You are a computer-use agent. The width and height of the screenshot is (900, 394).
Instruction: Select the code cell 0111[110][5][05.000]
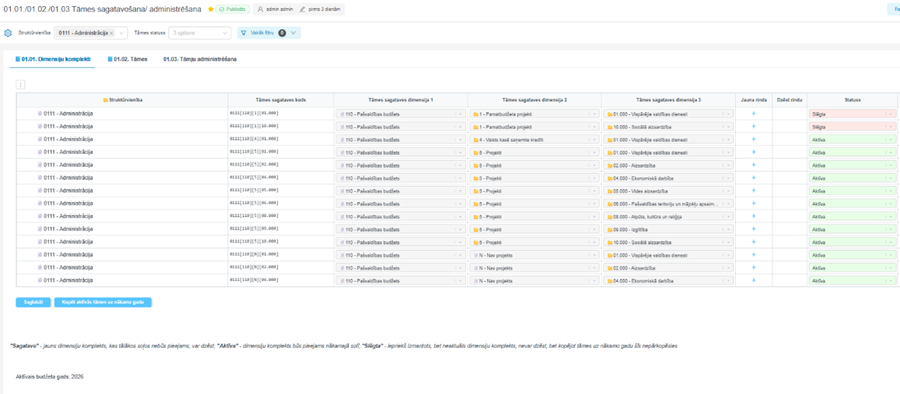[x=281, y=190]
